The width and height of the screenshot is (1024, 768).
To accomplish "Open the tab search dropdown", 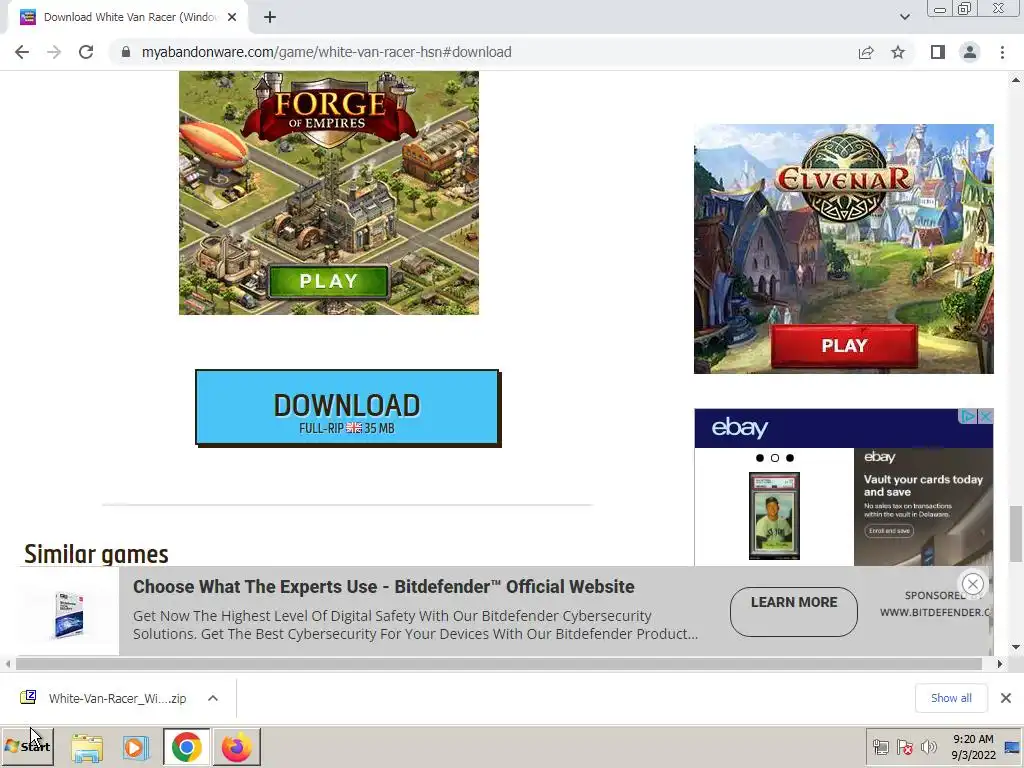I will (904, 18).
